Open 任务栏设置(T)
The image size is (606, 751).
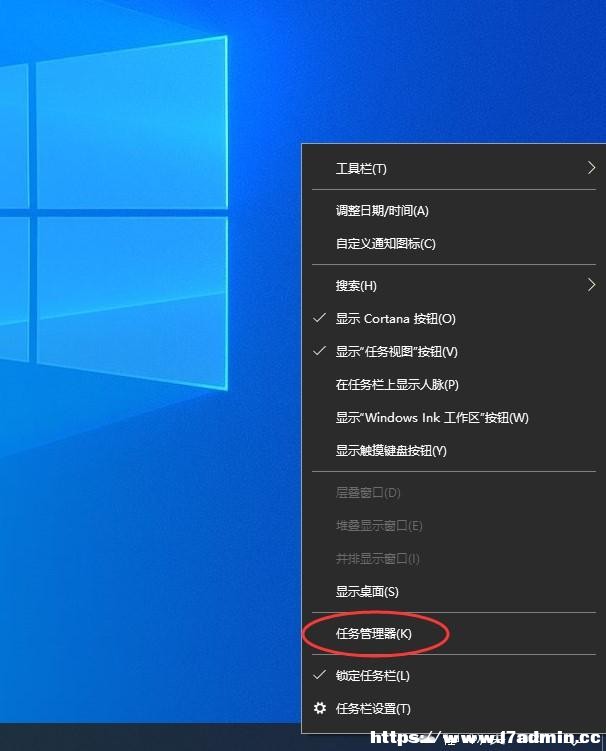coord(454,708)
